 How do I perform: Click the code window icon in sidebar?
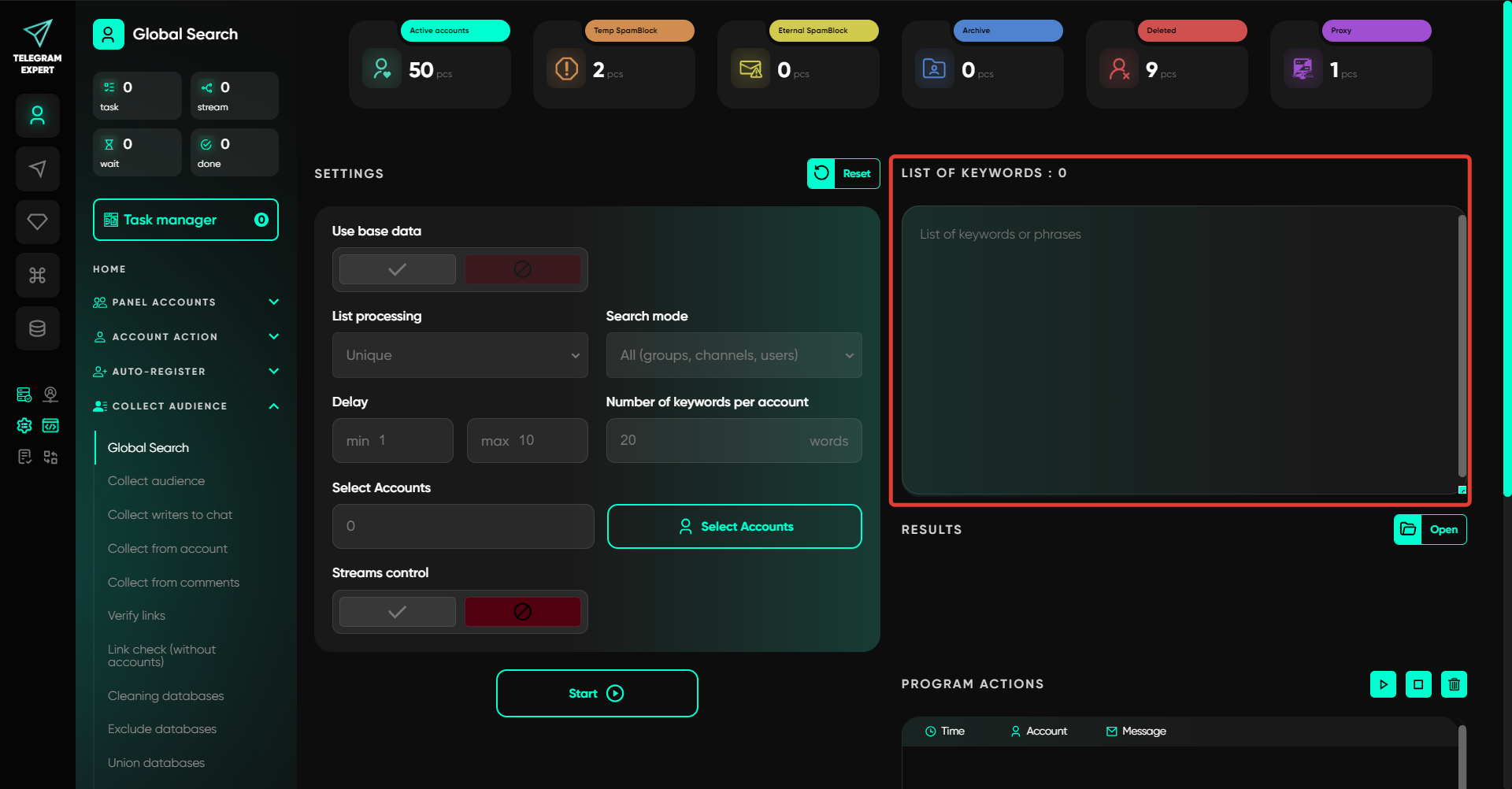[x=50, y=426]
